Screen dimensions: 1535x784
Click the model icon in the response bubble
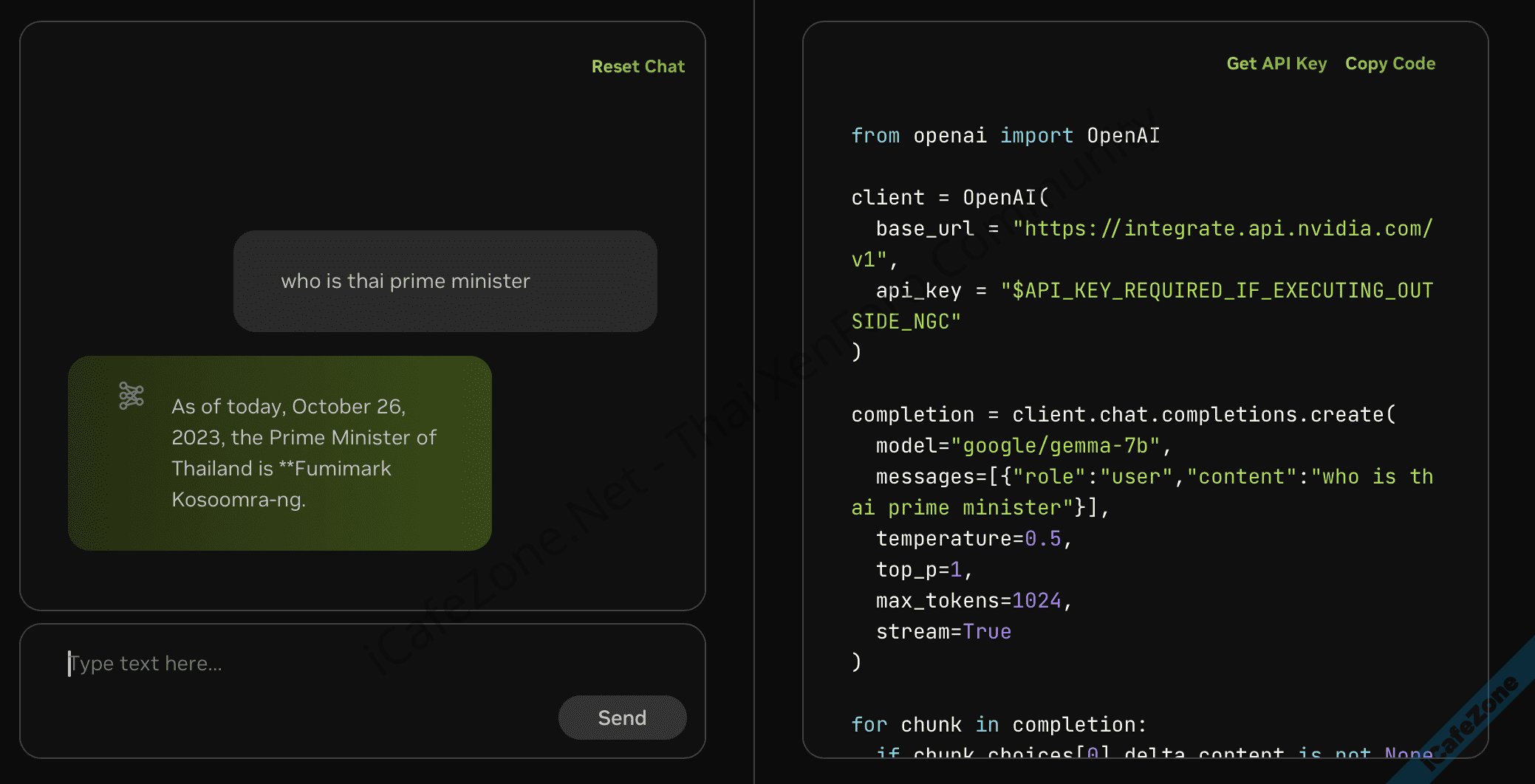click(131, 396)
